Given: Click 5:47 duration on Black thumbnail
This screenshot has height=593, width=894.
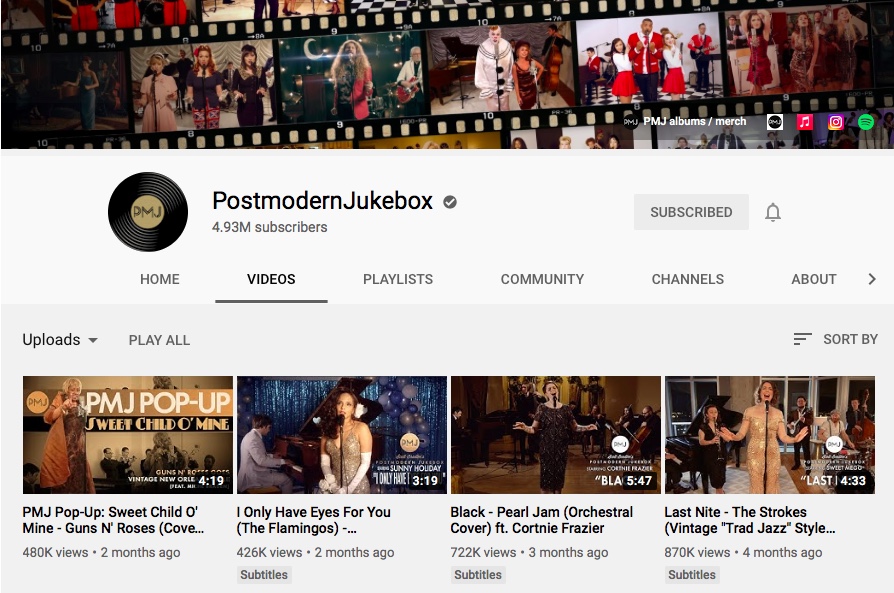Looking at the screenshot, I should click(x=639, y=481).
